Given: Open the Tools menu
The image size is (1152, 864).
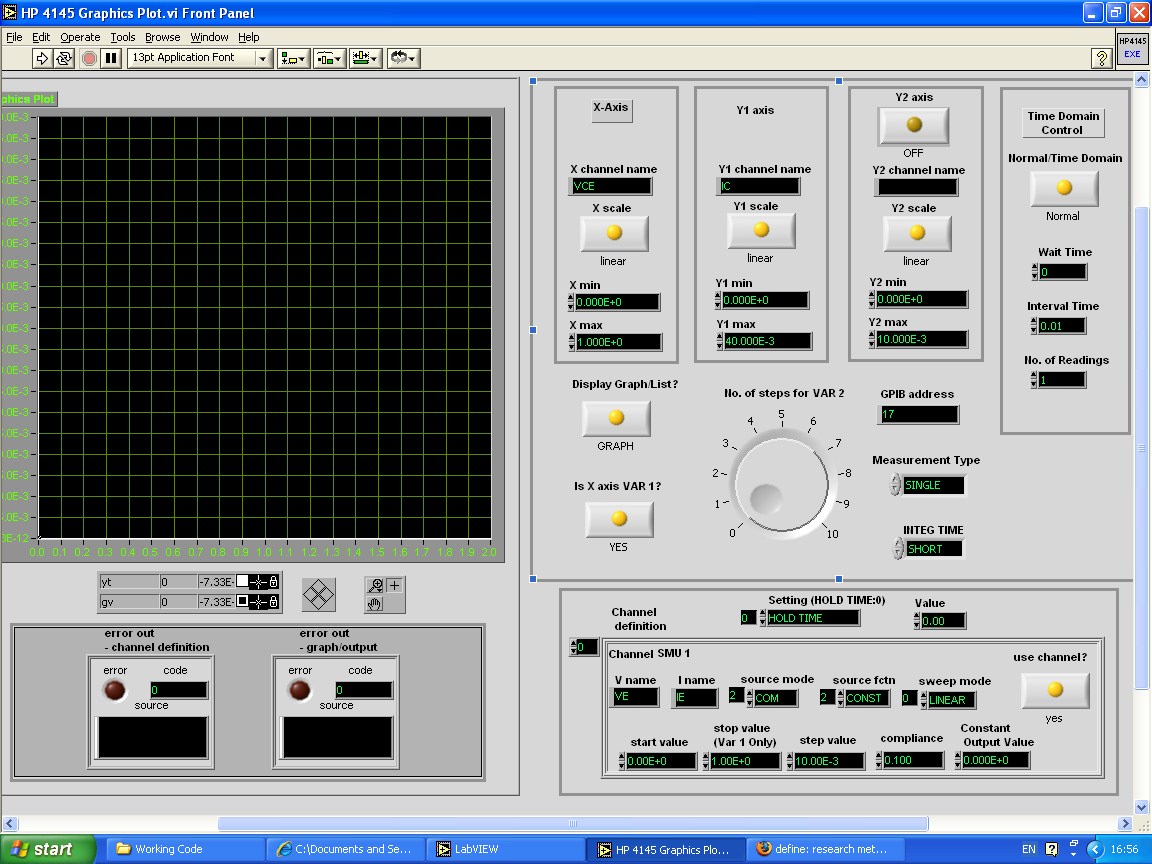Looking at the screenshot, I should (x=123, y=37).
